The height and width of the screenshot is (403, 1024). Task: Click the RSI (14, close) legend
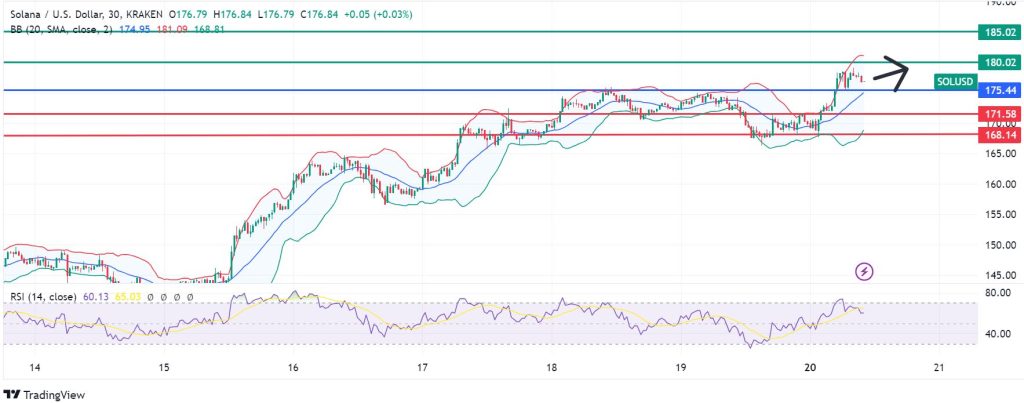coord(44,297)
